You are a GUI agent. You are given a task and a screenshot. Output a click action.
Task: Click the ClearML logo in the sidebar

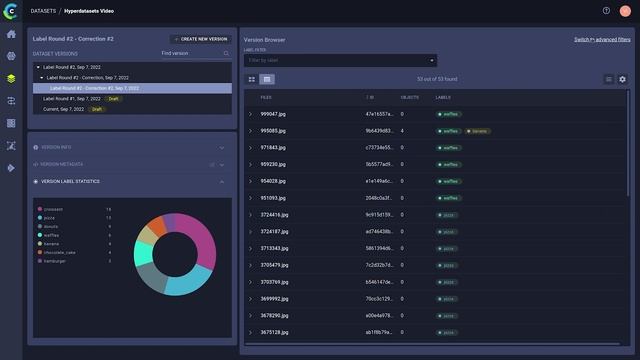coord(11,11)
